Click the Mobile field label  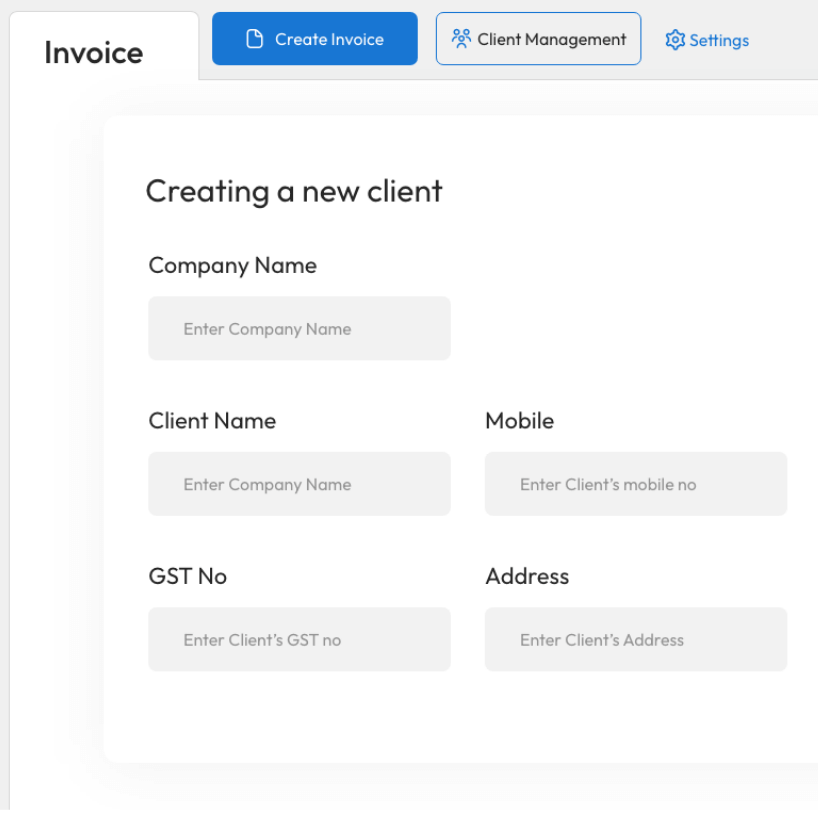[x=519, y=421]
